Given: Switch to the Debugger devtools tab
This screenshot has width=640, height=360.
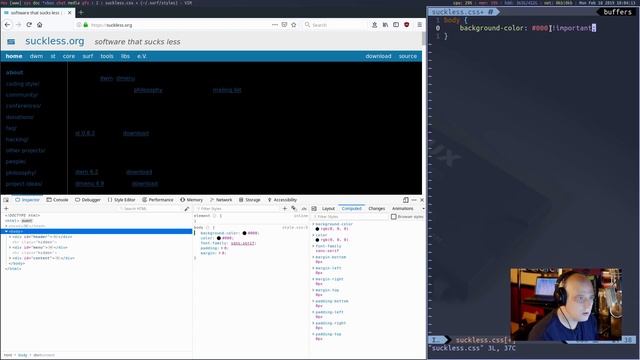Looking at the screenshot, I should click(88, 200).
